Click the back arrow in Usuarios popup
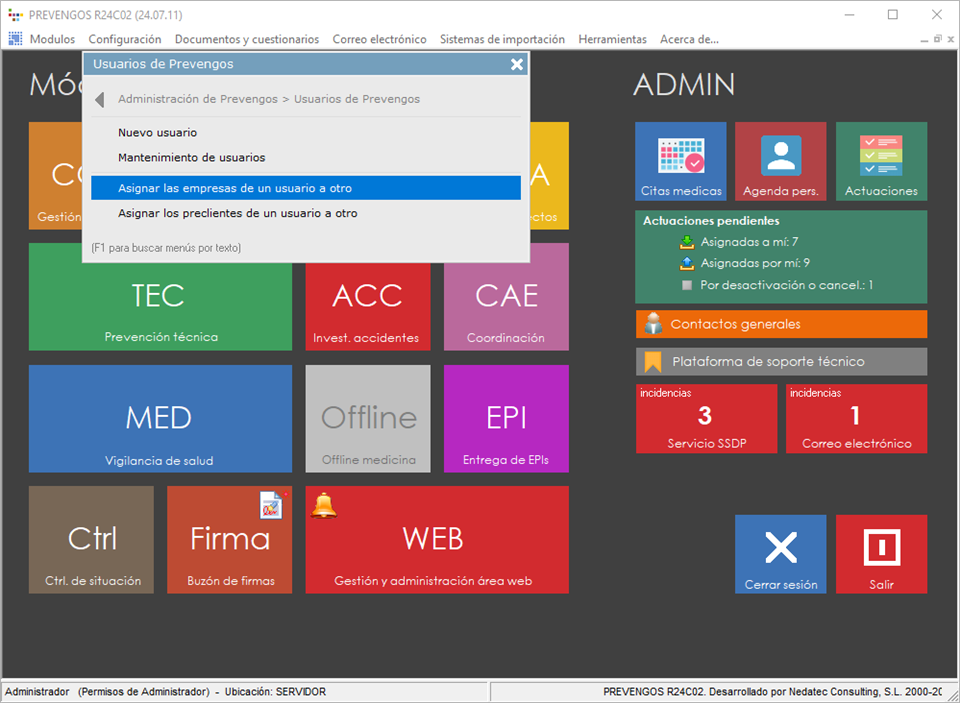This screenshot has width=960, height=703. [x=100, y=100]
